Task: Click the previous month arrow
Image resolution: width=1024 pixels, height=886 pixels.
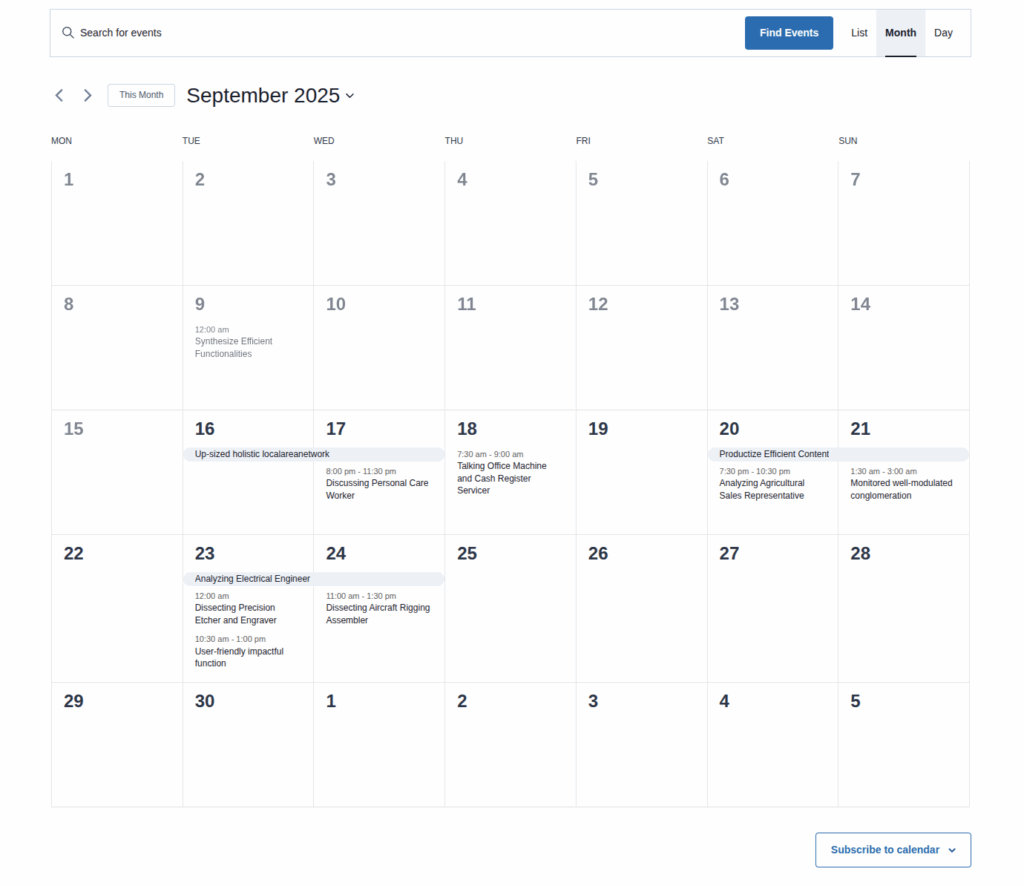Action: click(59, 95)
